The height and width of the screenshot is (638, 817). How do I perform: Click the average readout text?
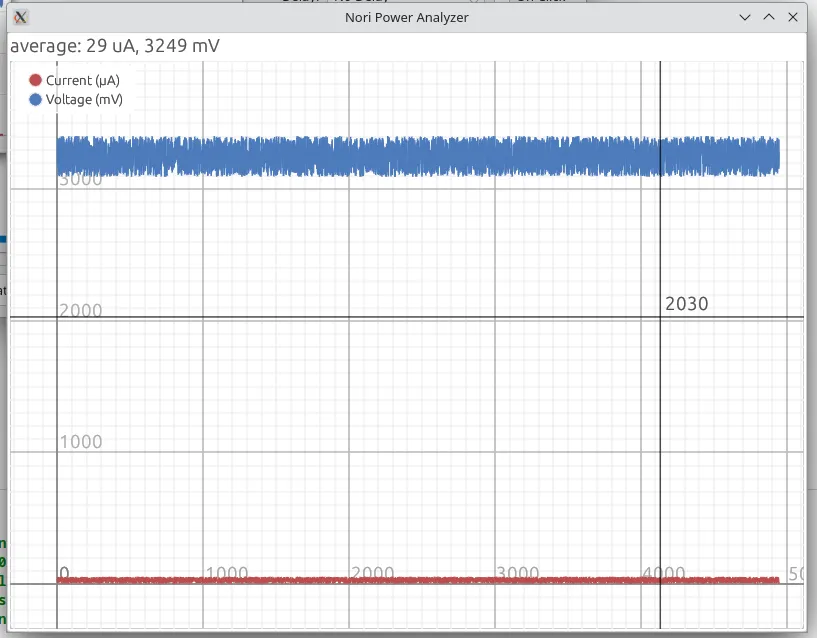pos(115,46)
